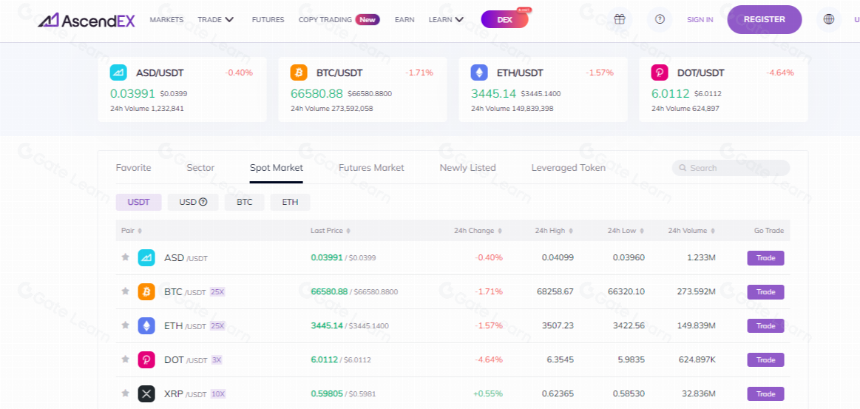Click the 3X leverage badge on DOT

(x=216, y=360)
